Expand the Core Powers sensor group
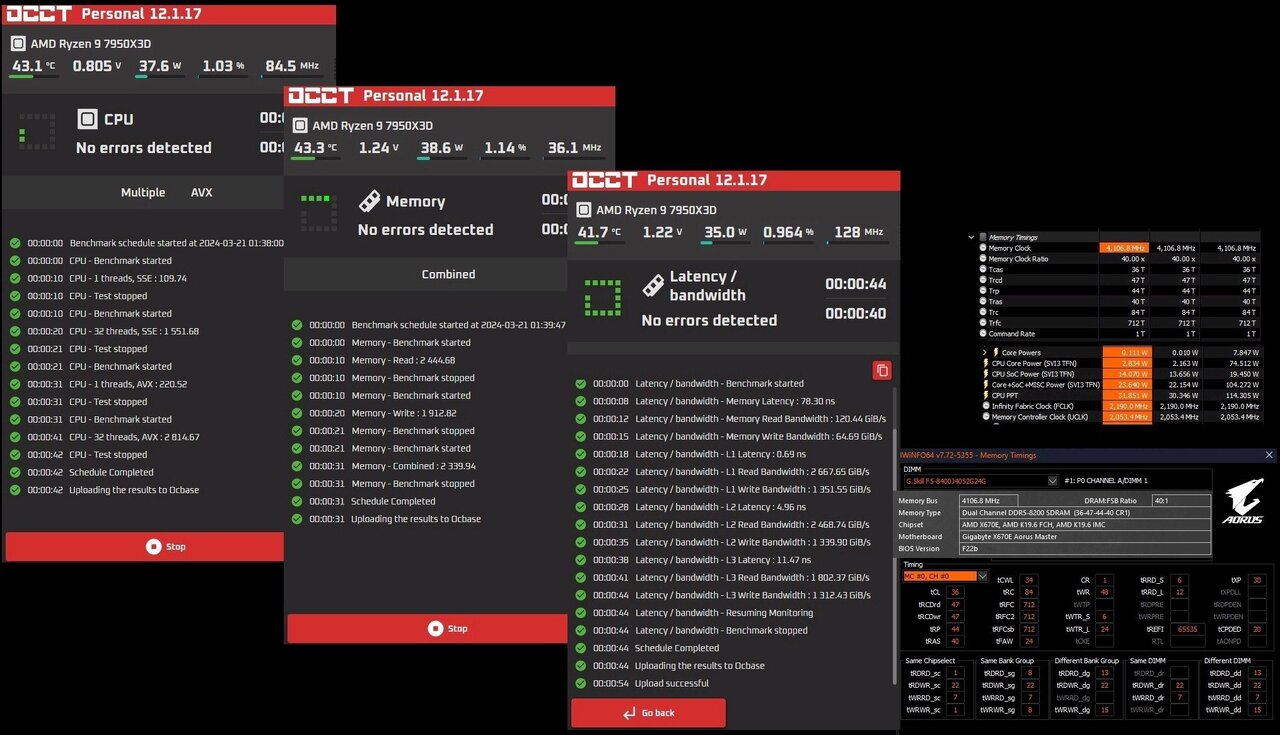The width and height of the screenshot is (1280, 735). point(985,352)
